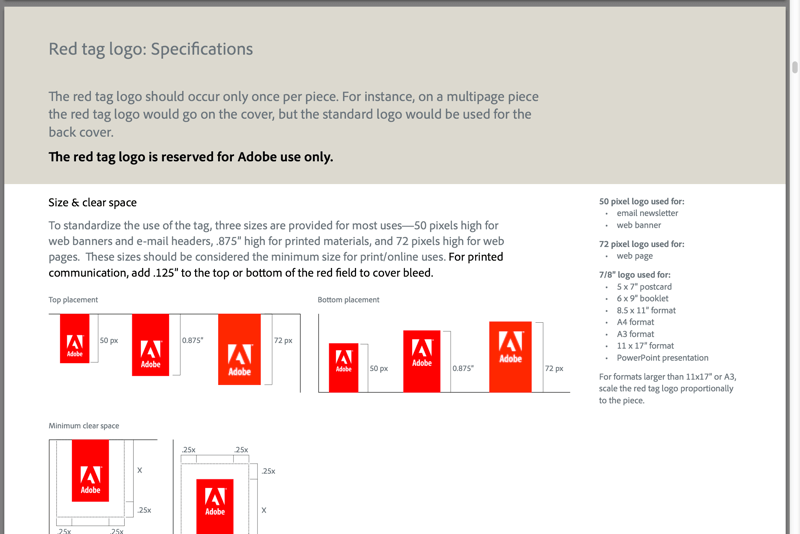Click the "Bottom placement" label
Image resolution: width=800 pixels, height=534 pixels.
348,300
